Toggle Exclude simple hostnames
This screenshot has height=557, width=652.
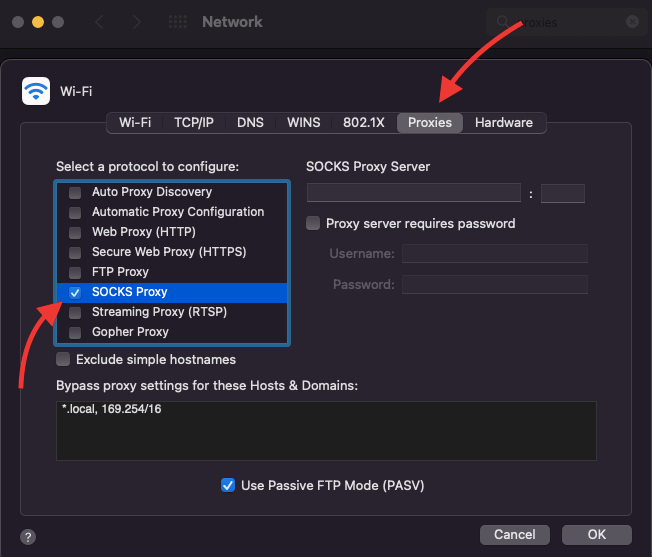point(63,359)
